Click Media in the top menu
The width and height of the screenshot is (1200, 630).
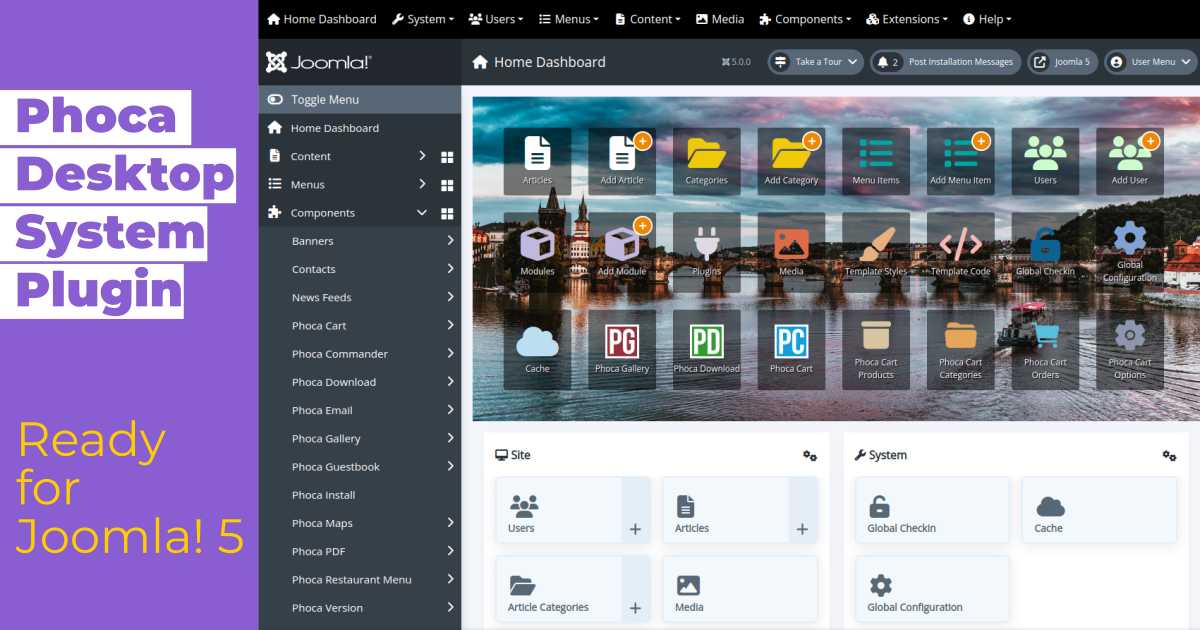720,19
